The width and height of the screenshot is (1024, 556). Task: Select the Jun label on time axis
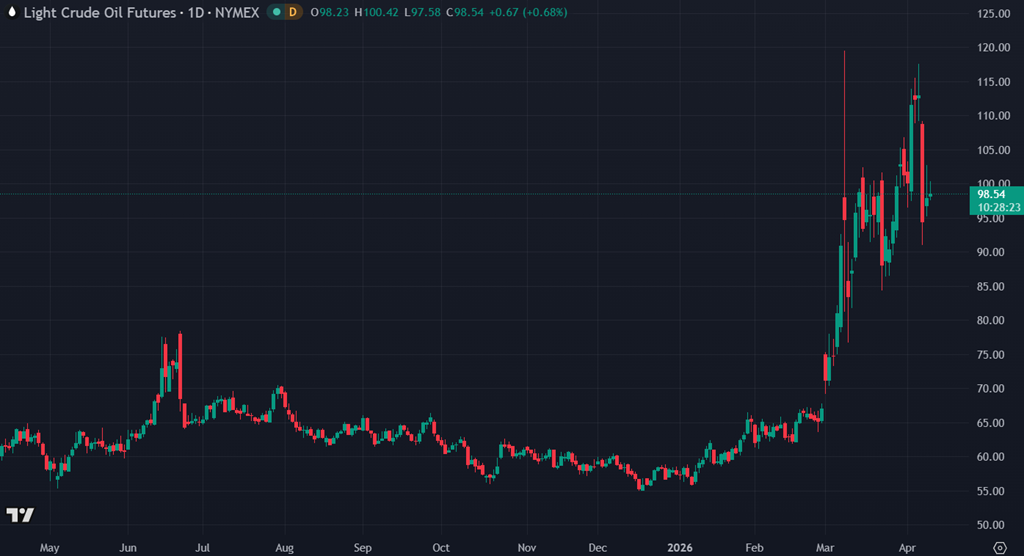click(127, 547)
